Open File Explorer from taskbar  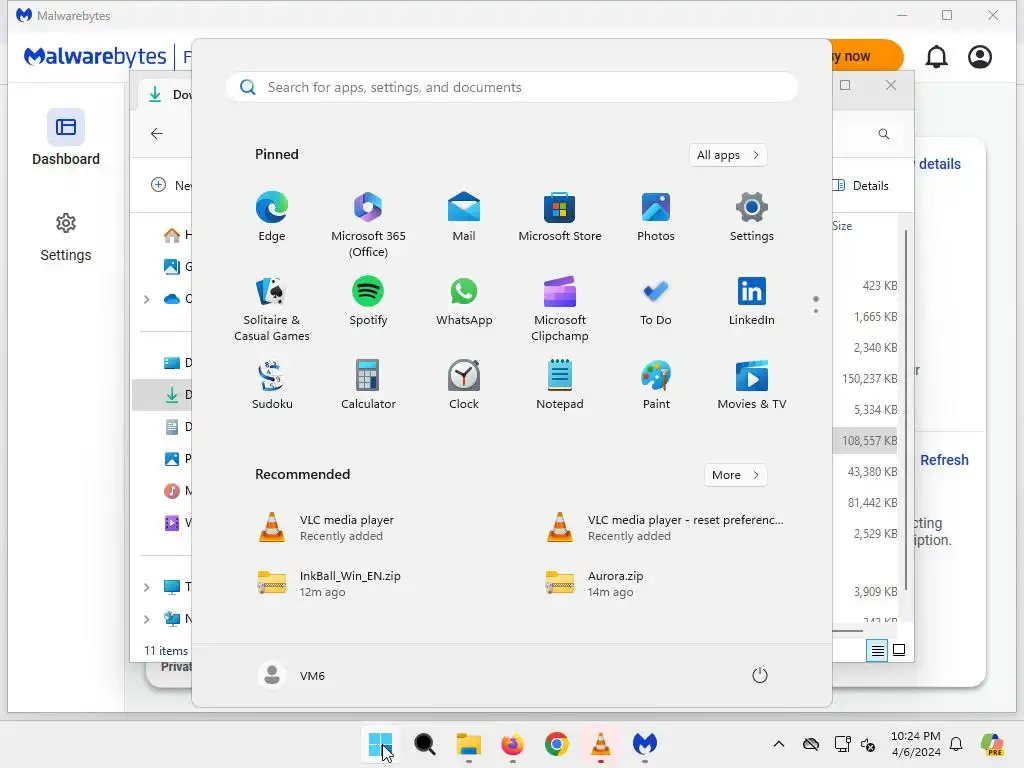468,744
